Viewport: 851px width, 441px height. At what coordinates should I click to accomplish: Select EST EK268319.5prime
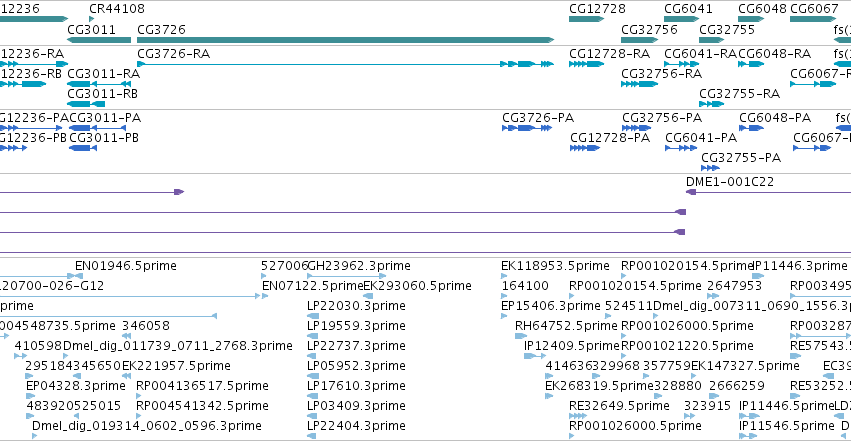[599, 386]
